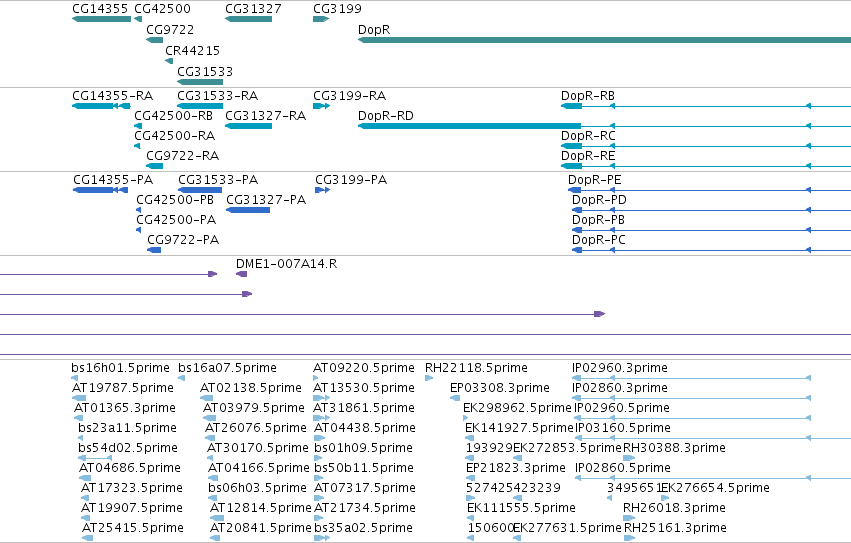Select the CG3199-PA protein

coord(322,190)
